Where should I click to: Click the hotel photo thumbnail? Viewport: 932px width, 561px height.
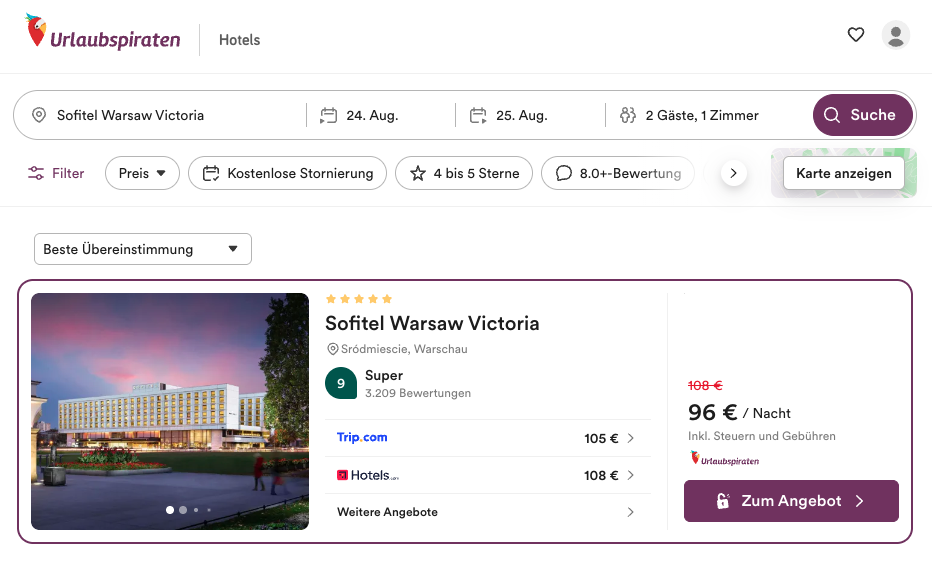(170, 411)
